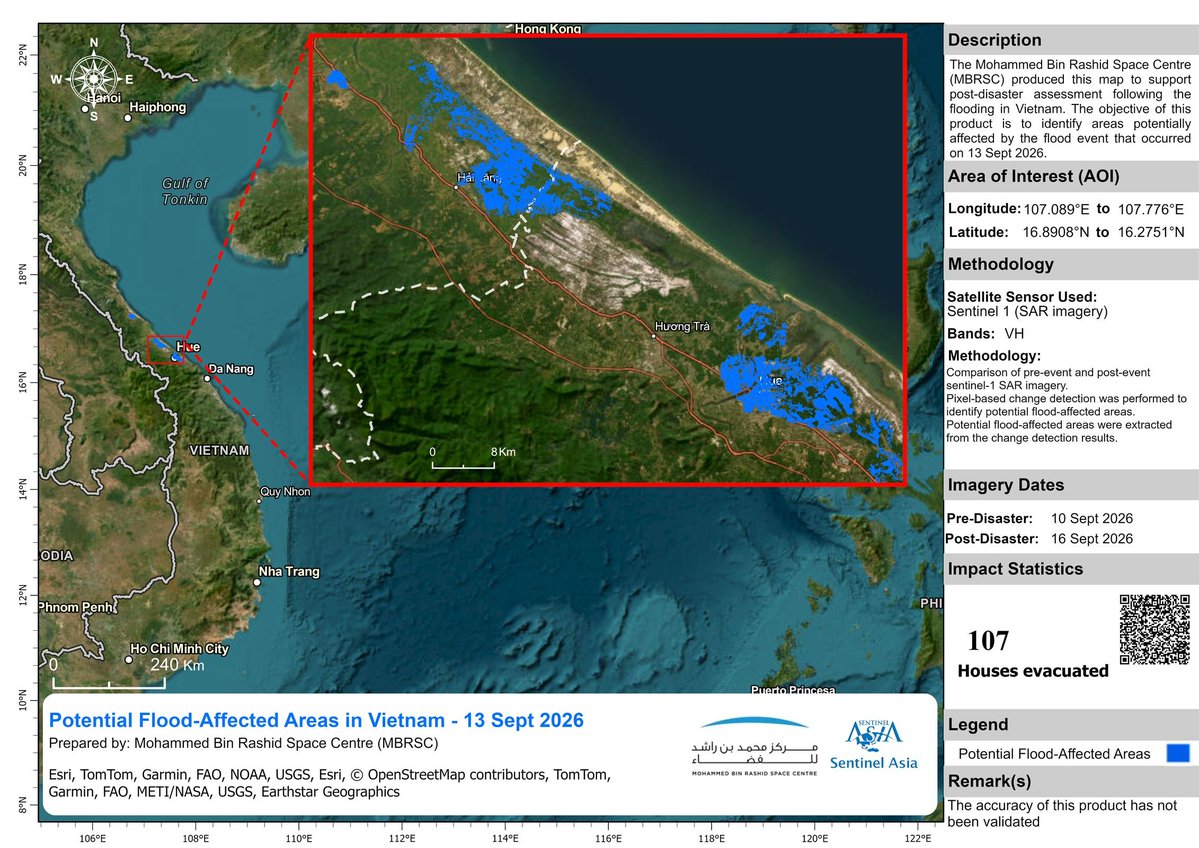
Task: Click the 'Imagery Dates' heading
Action: [x=1006, y=485]
